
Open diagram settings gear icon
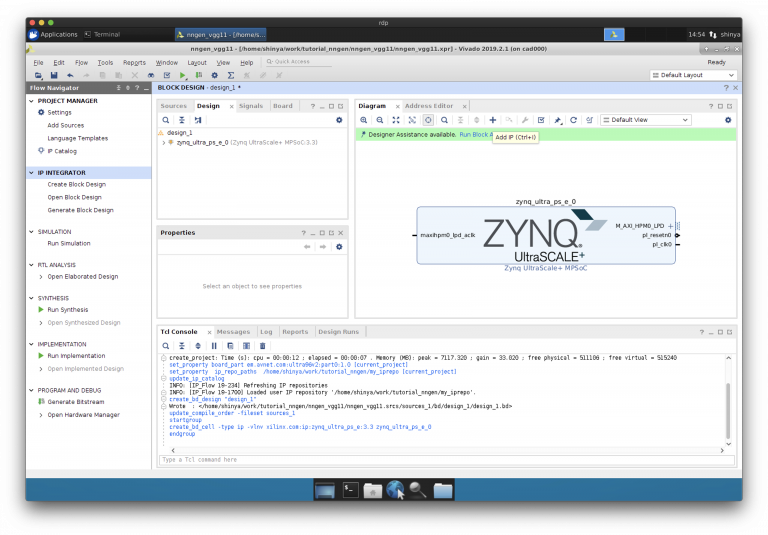pos(727,120)
